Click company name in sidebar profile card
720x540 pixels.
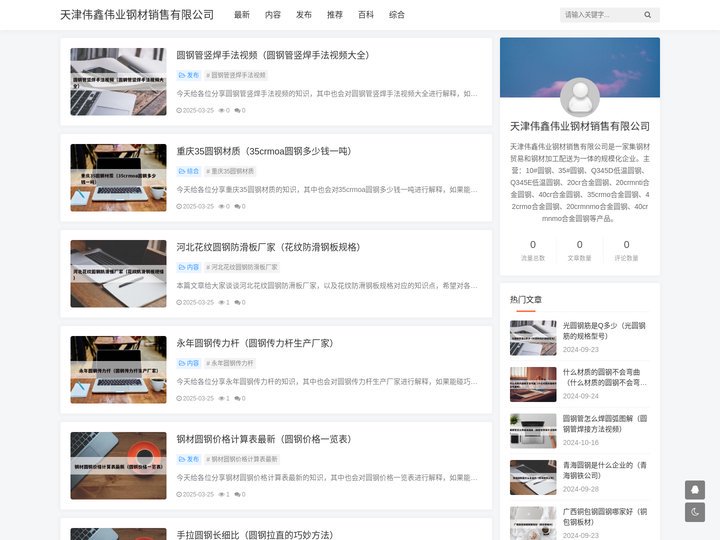(x=579, y=126)
